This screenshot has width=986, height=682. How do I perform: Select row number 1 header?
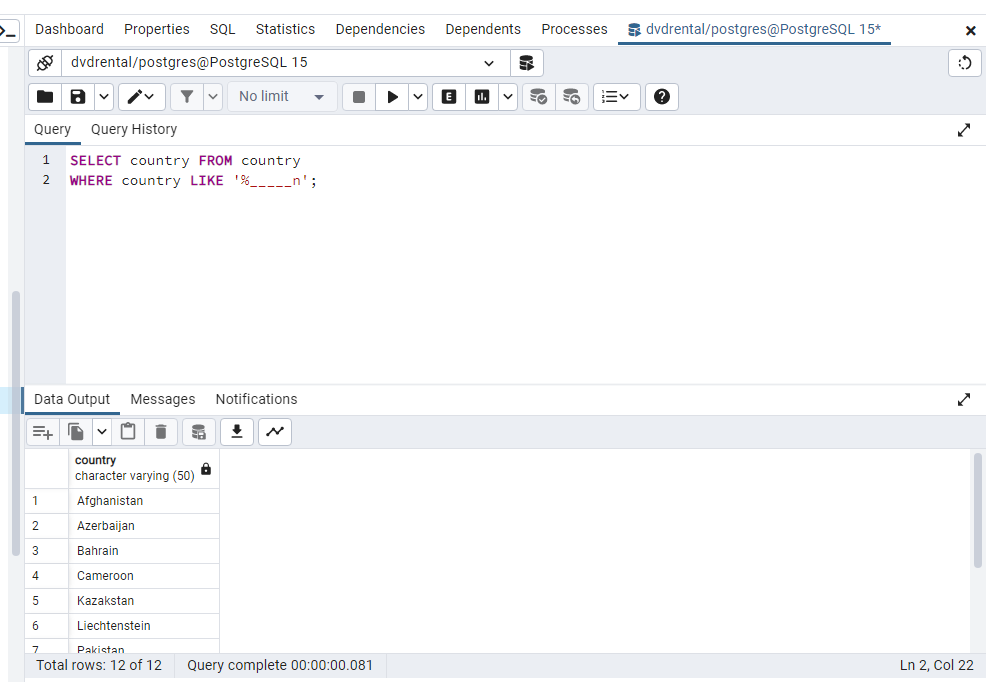coord(47,501)
